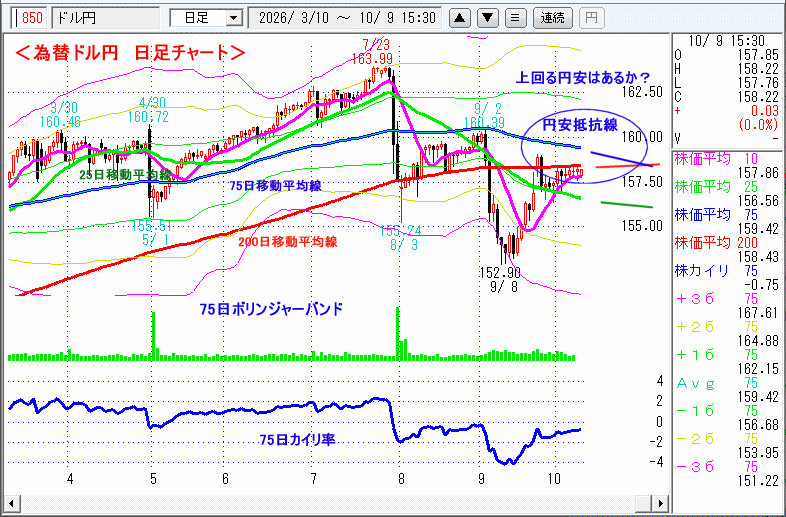
Task: Click the left arrow of the horizontal scrollbar
Action: click(x=11, y=503)
